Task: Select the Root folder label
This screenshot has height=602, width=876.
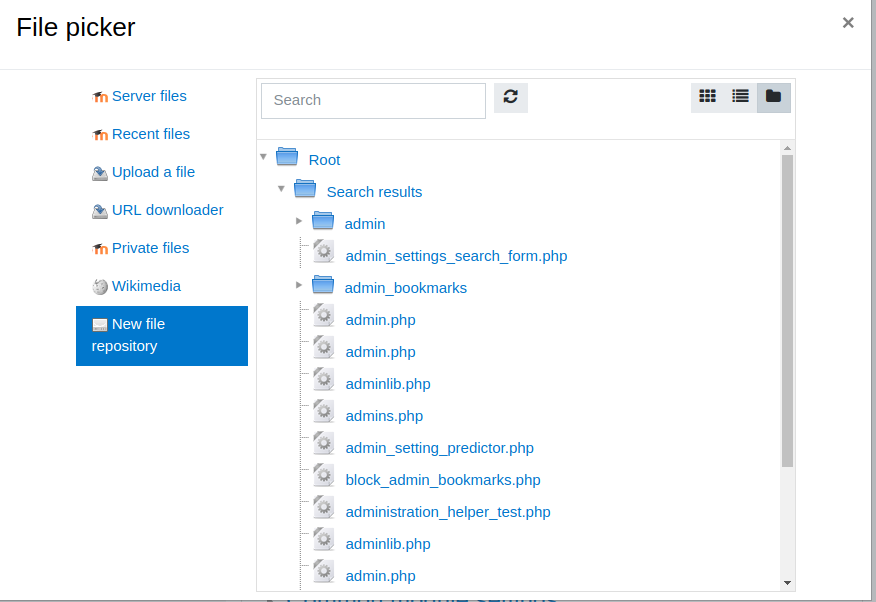Action: [x=324, y=160]
